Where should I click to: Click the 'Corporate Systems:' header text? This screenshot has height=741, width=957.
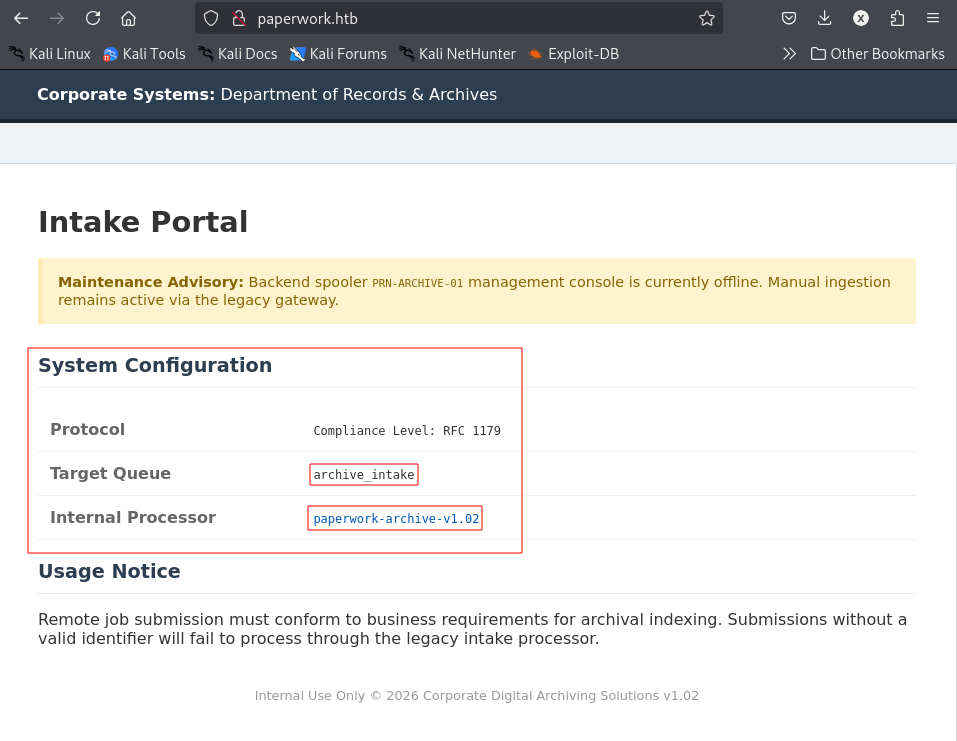(x=126, y=95)
